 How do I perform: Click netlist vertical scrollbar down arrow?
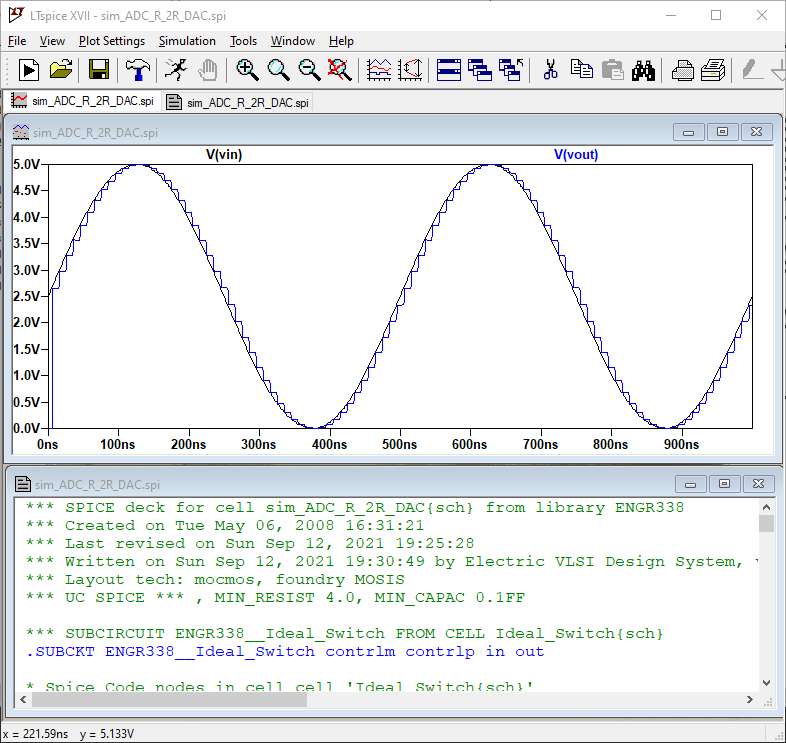(x=766, y=683)
